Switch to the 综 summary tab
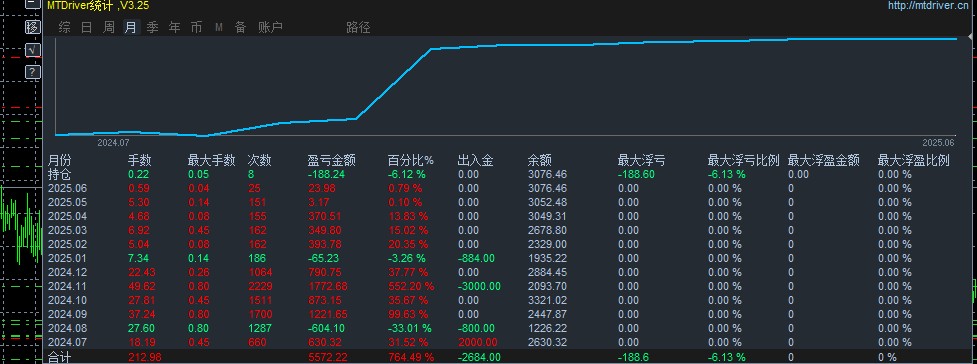Screen dimensions: 977x364 point(64,27)
